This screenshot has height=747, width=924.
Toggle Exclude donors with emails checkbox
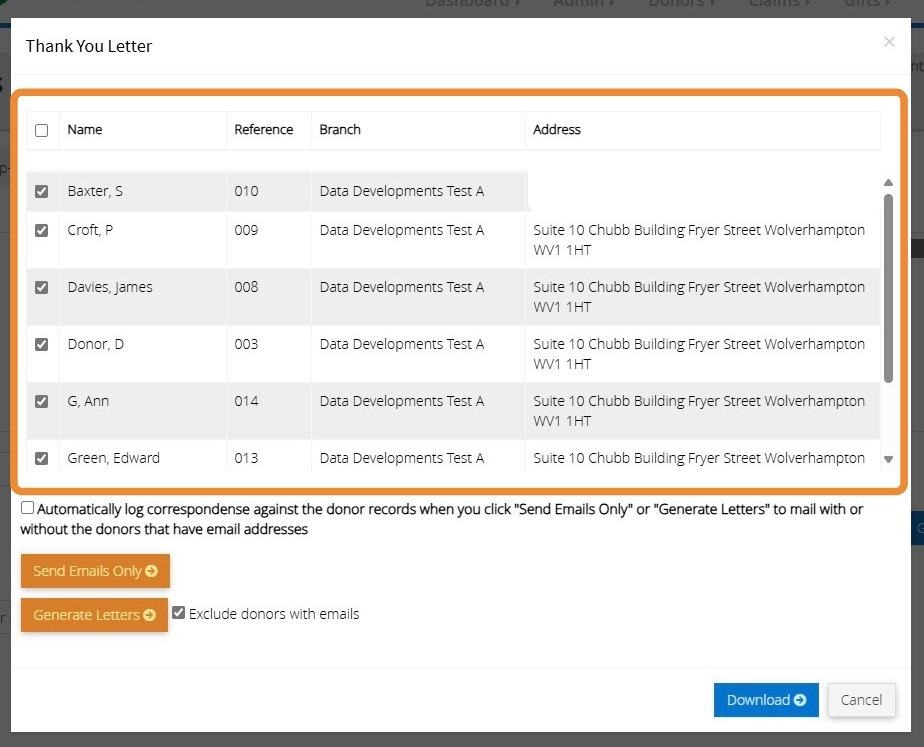179,613
